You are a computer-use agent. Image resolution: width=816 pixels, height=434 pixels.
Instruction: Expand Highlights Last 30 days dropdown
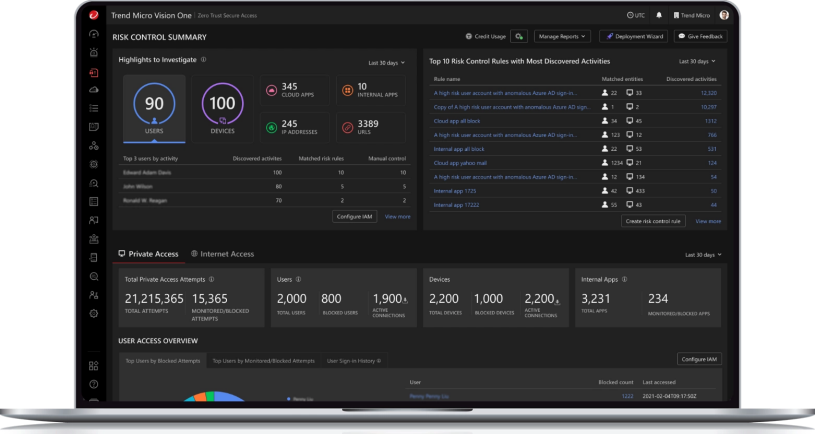click(x=387, y=63)
